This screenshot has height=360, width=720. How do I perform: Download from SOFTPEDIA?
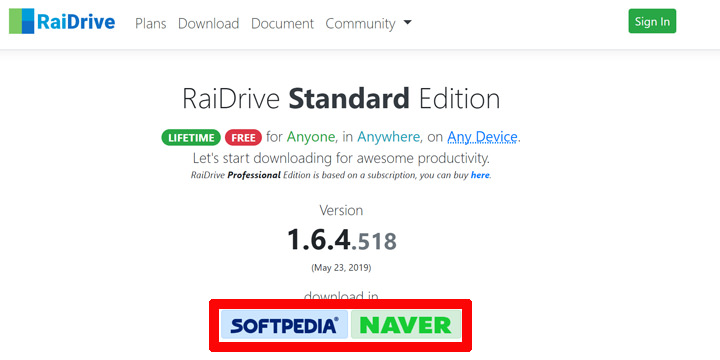pyautogui.click(x=284, y=325)
